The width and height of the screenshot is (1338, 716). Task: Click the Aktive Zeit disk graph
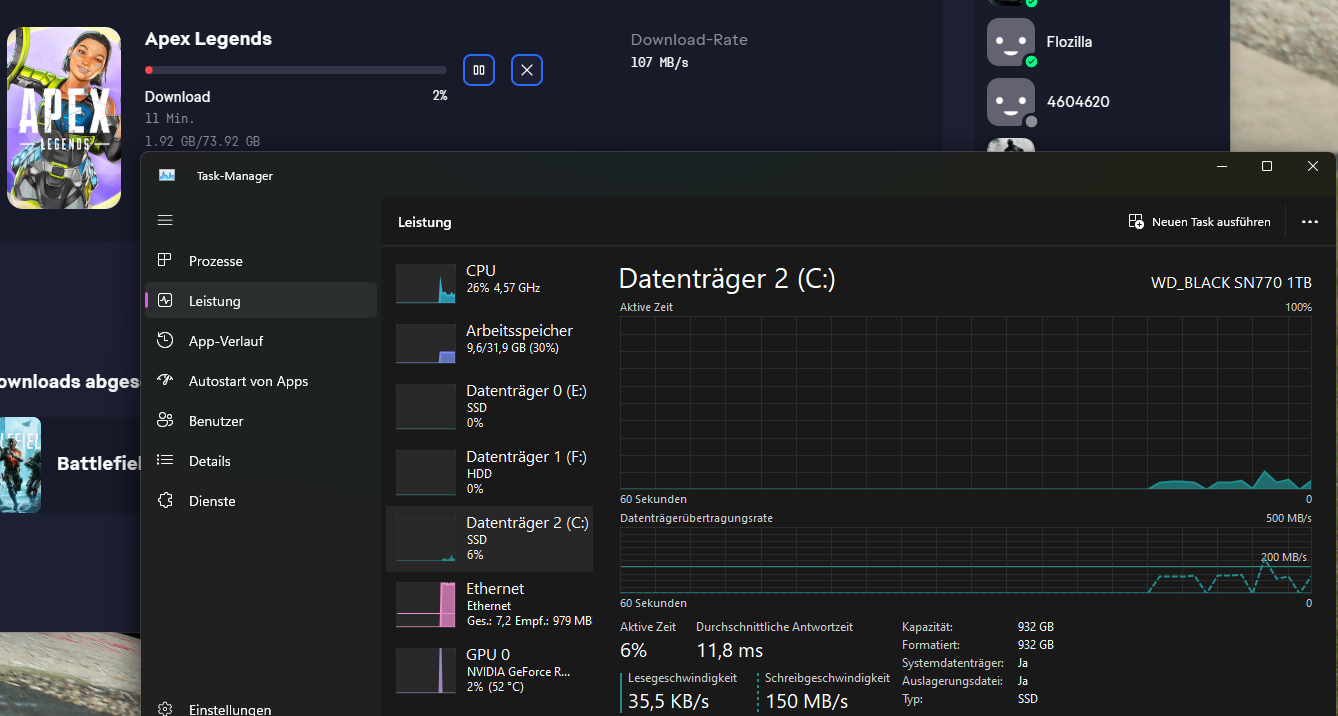(x=966, y=403)
